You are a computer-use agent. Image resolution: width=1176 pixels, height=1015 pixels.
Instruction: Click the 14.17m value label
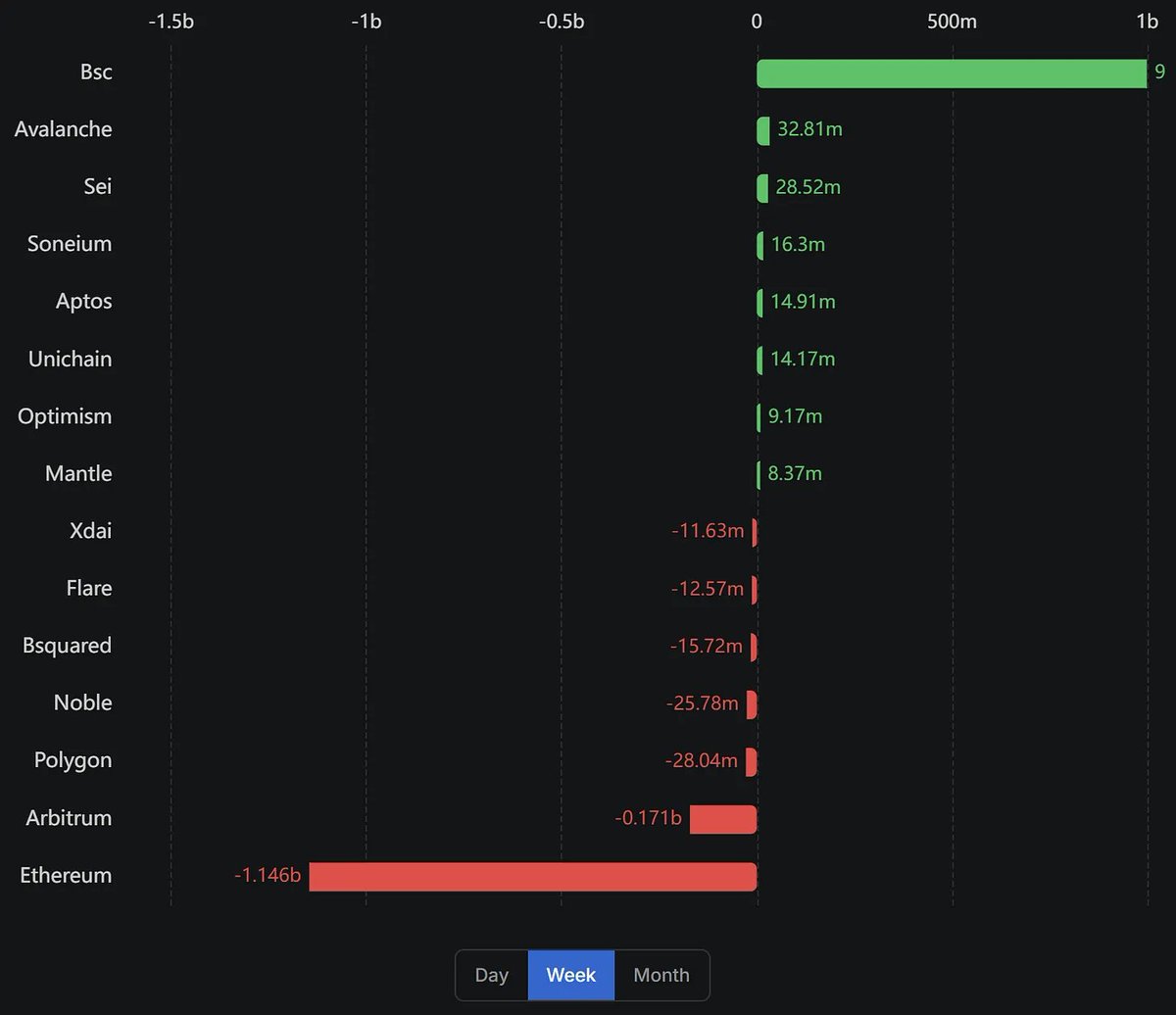pyautogui.click(x=803, y=359)
